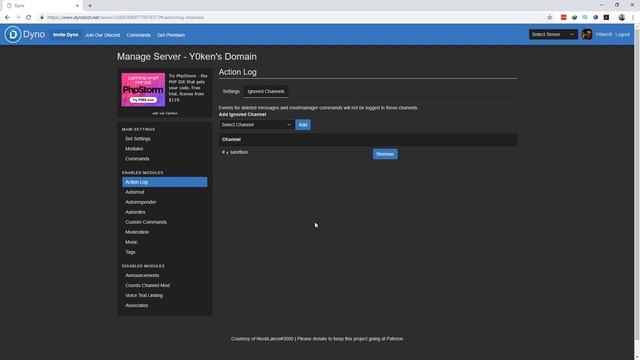Click the browser forward arrow

tap(18, 18)
